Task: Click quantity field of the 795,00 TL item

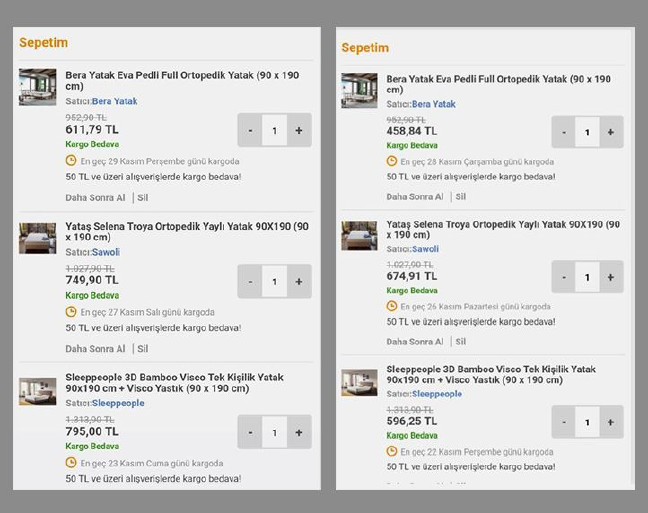Action: [274, 433]
